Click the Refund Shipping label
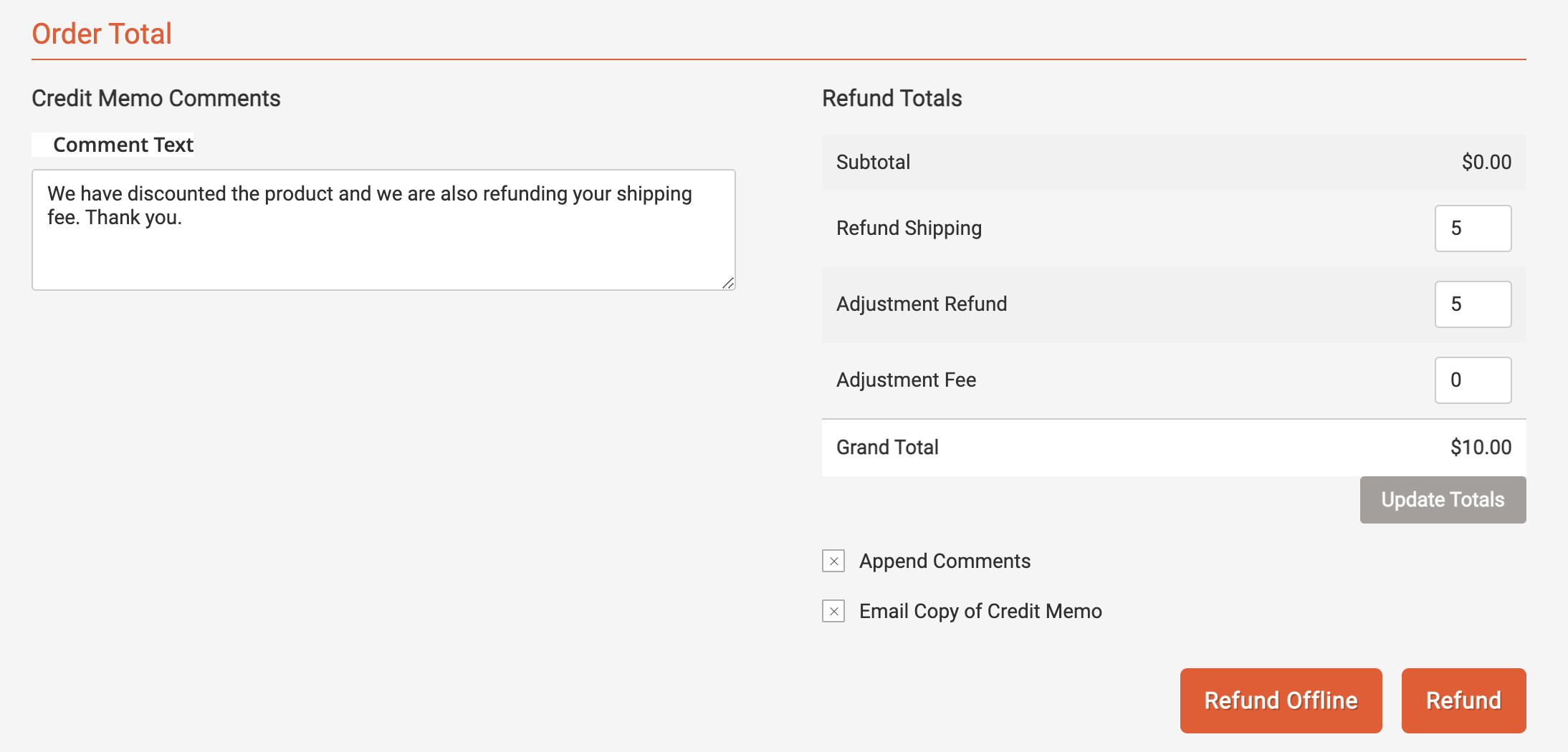The width and height of the screenshot is (1568, 752). 909,228
